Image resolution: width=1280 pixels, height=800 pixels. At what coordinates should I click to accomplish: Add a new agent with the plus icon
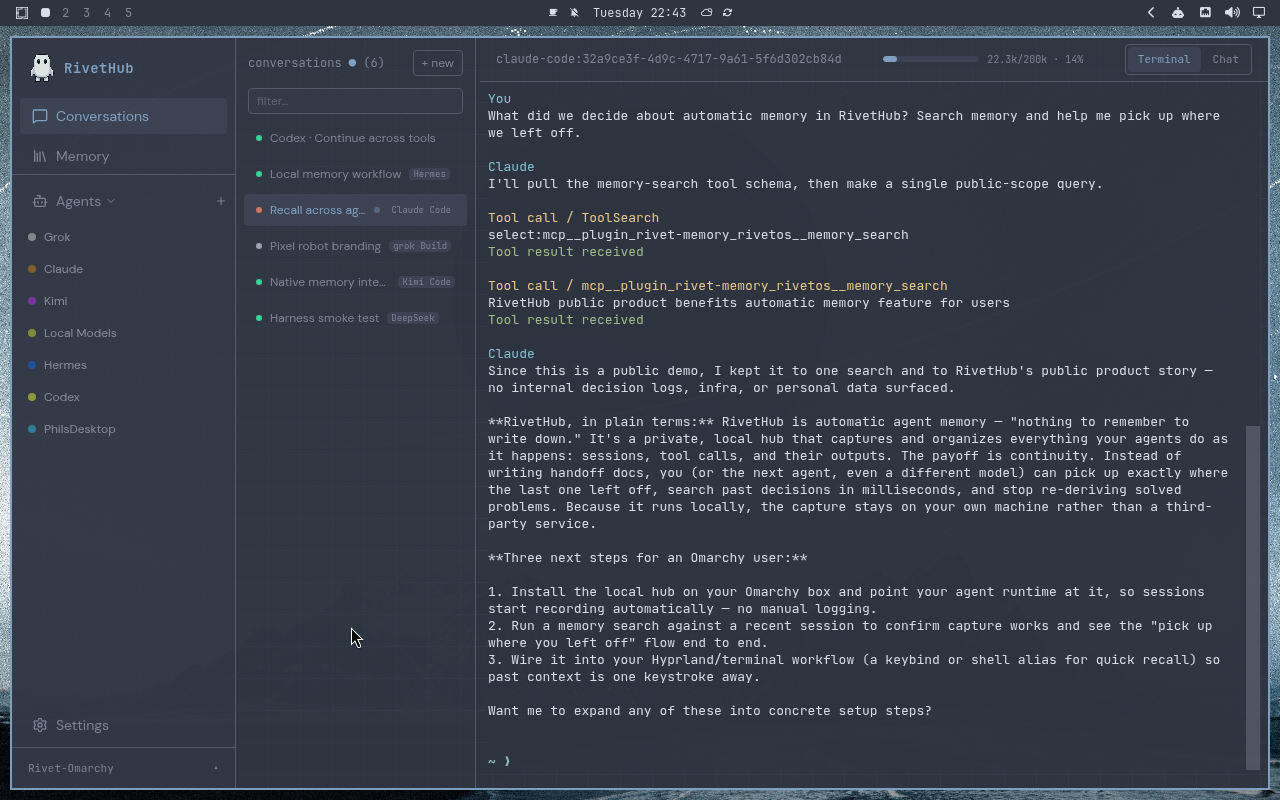tap(221, 201)
